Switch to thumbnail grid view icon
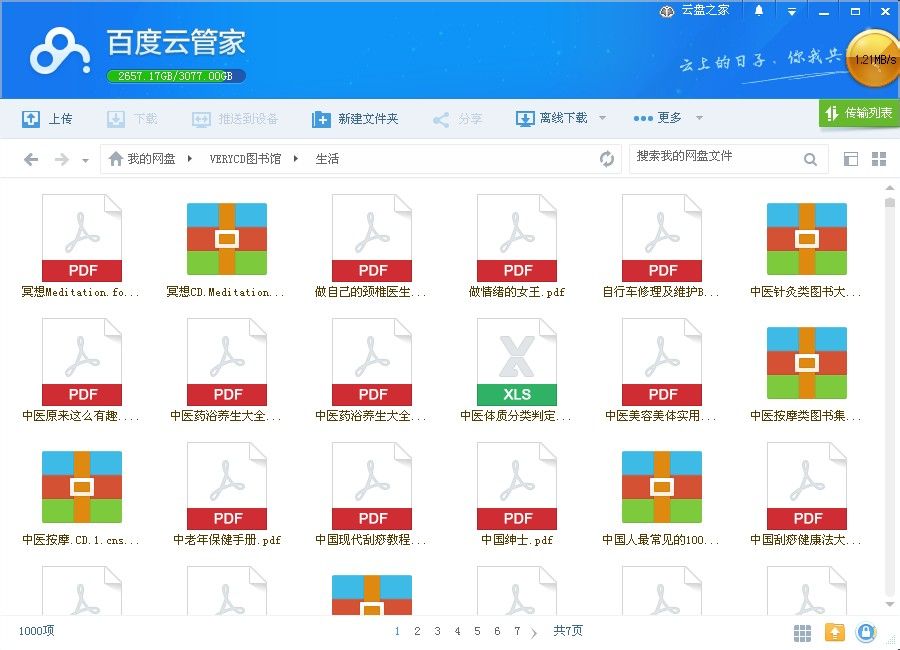Viewport: 900px width, 650px height. (x=879, y=159)
